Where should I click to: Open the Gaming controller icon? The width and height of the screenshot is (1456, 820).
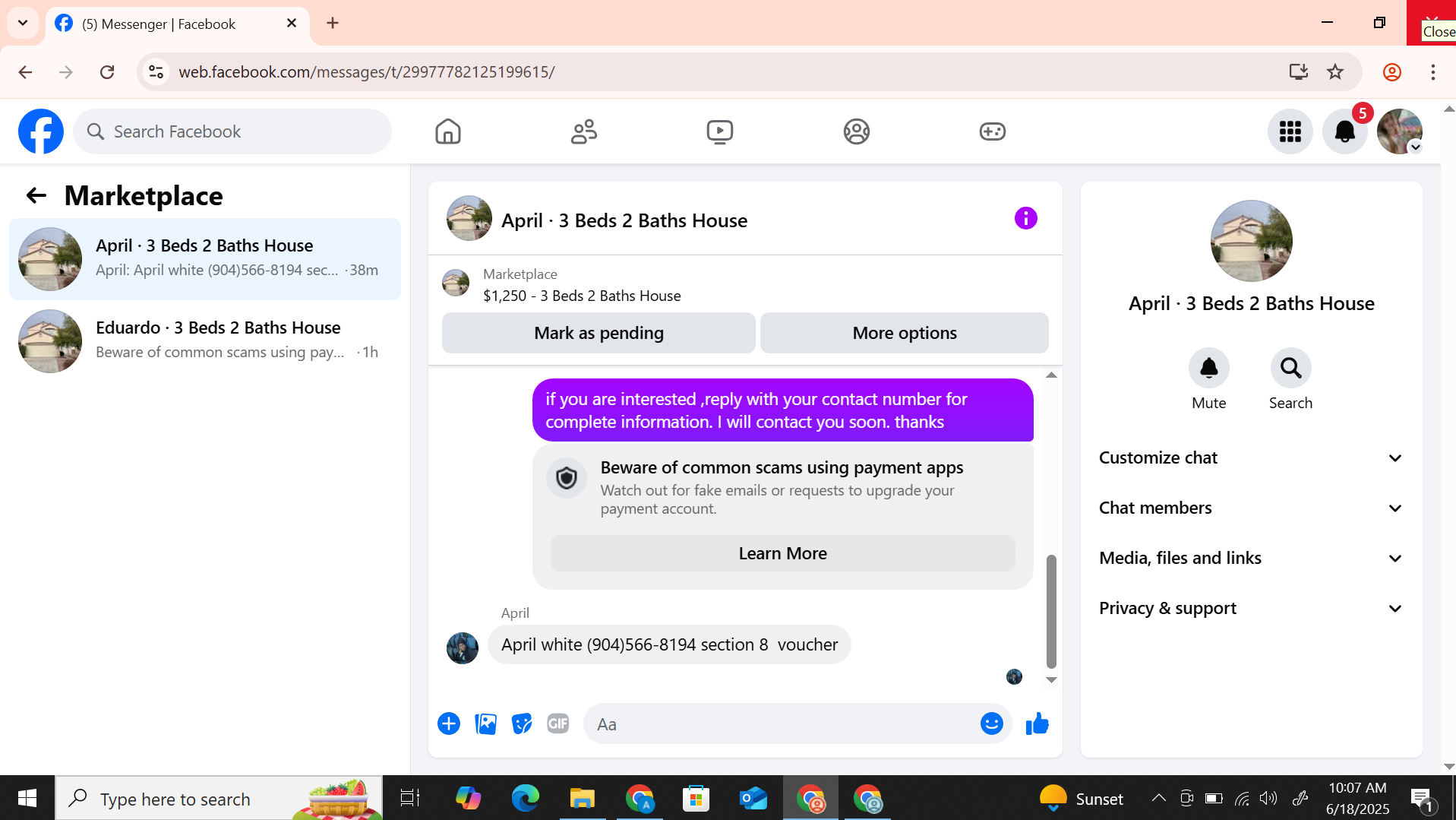(992, 131)
